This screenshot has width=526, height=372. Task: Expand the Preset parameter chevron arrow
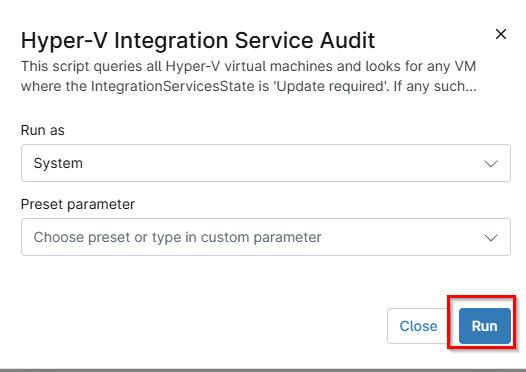[491, 238]
